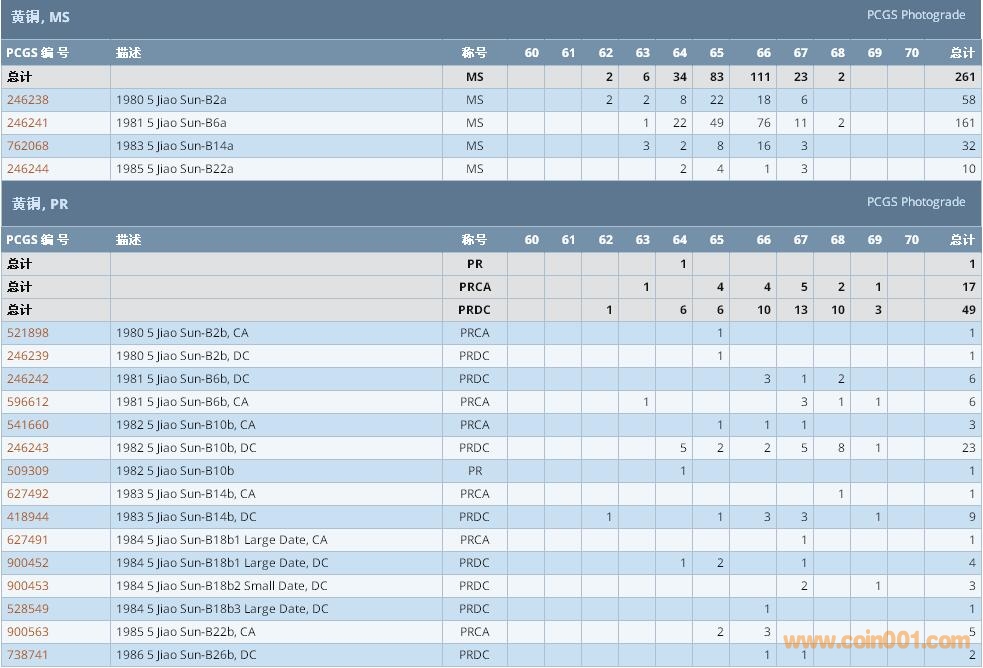
Task: Open PCGS number 246238 link
Action: [x=28, y=100]
